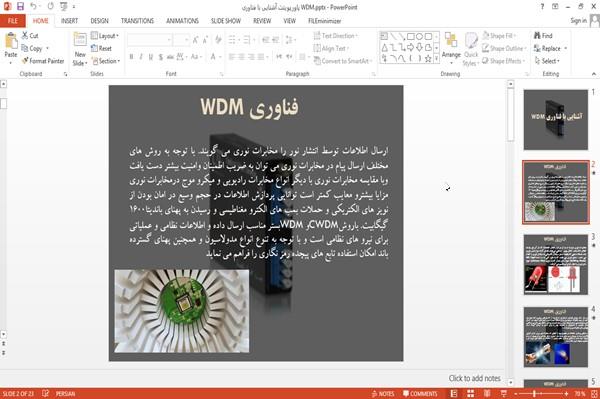The height and width of the screenshot is (399, 600).
Task: Click fit slide to window icon
Action: 594,394
